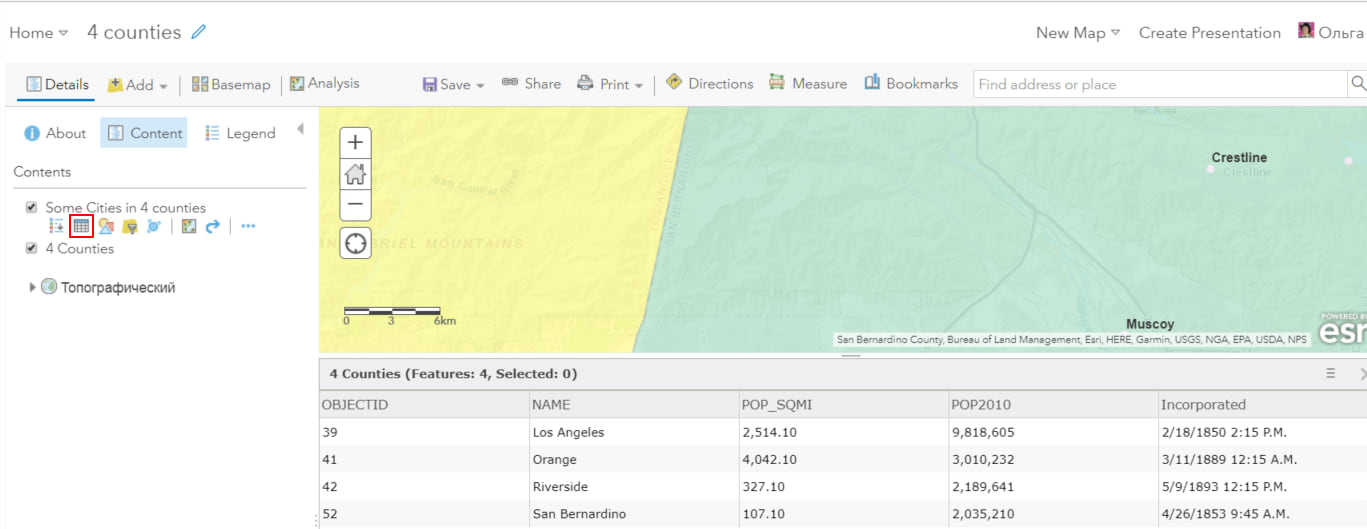Open the Measure tool
This screenshot has height=529, width=1367.
pos(808,84)
